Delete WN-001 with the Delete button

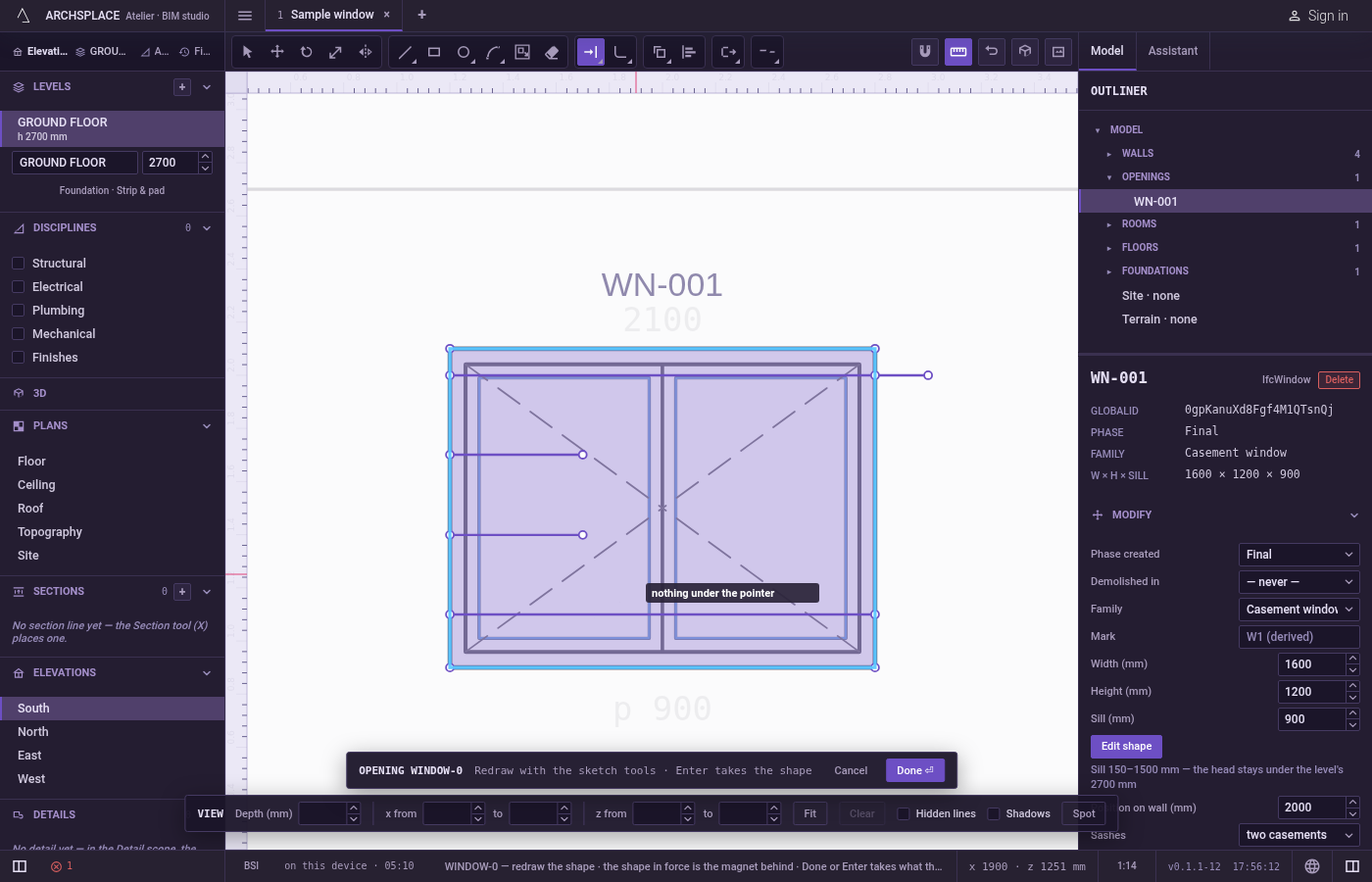tap(1340, 380)
